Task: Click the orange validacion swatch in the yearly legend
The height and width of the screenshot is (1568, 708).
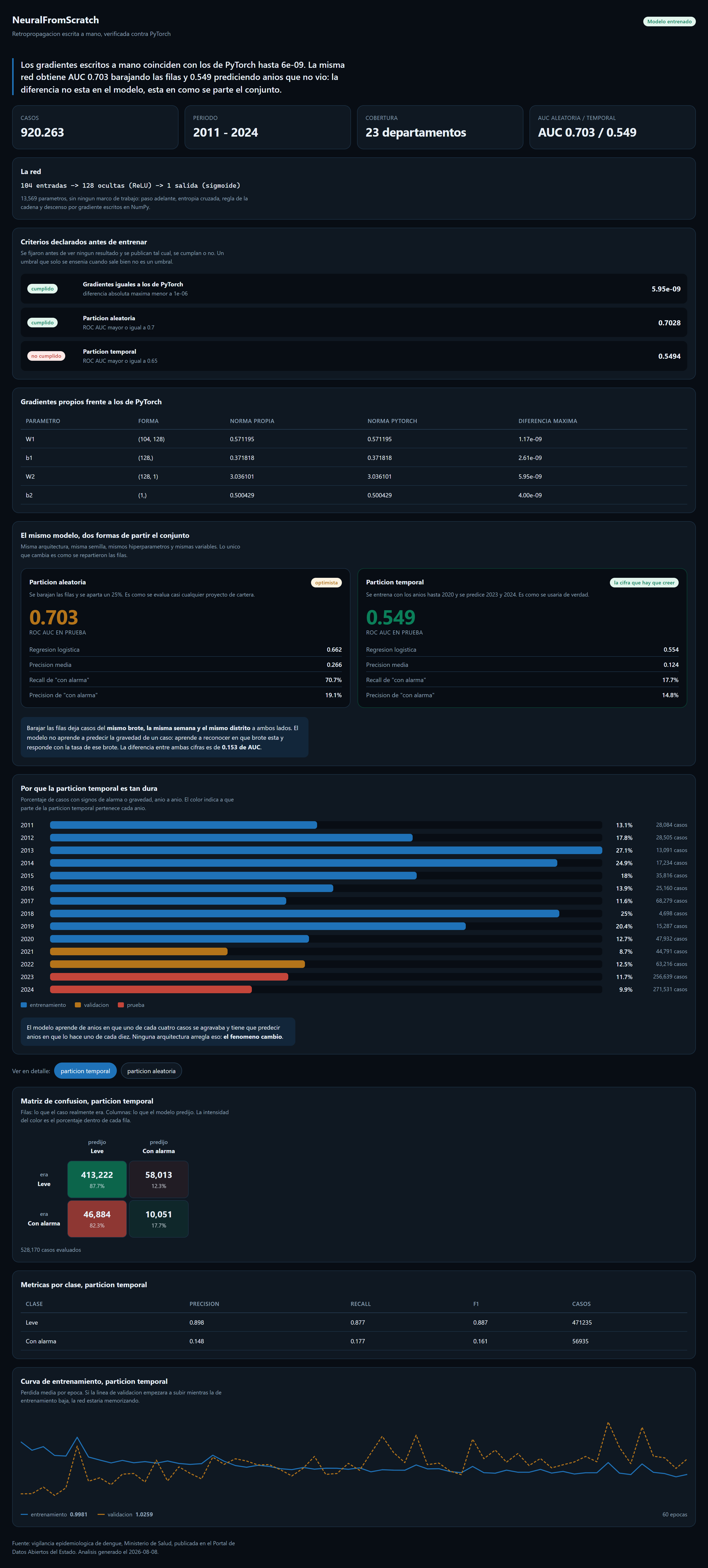Action: (x=78, y=1005)
